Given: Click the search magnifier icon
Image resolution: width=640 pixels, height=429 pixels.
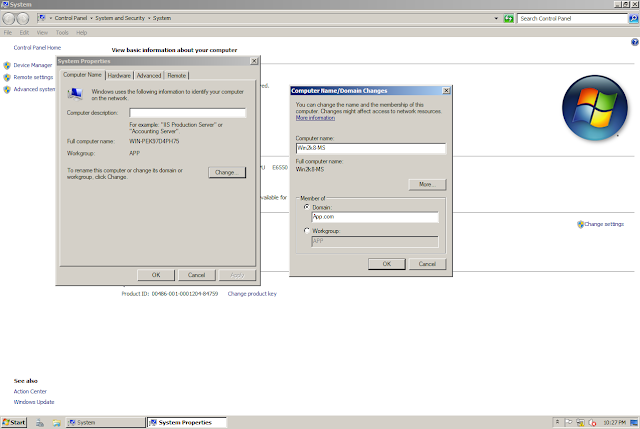Looking at the screenshot, I should coord(633,18).
